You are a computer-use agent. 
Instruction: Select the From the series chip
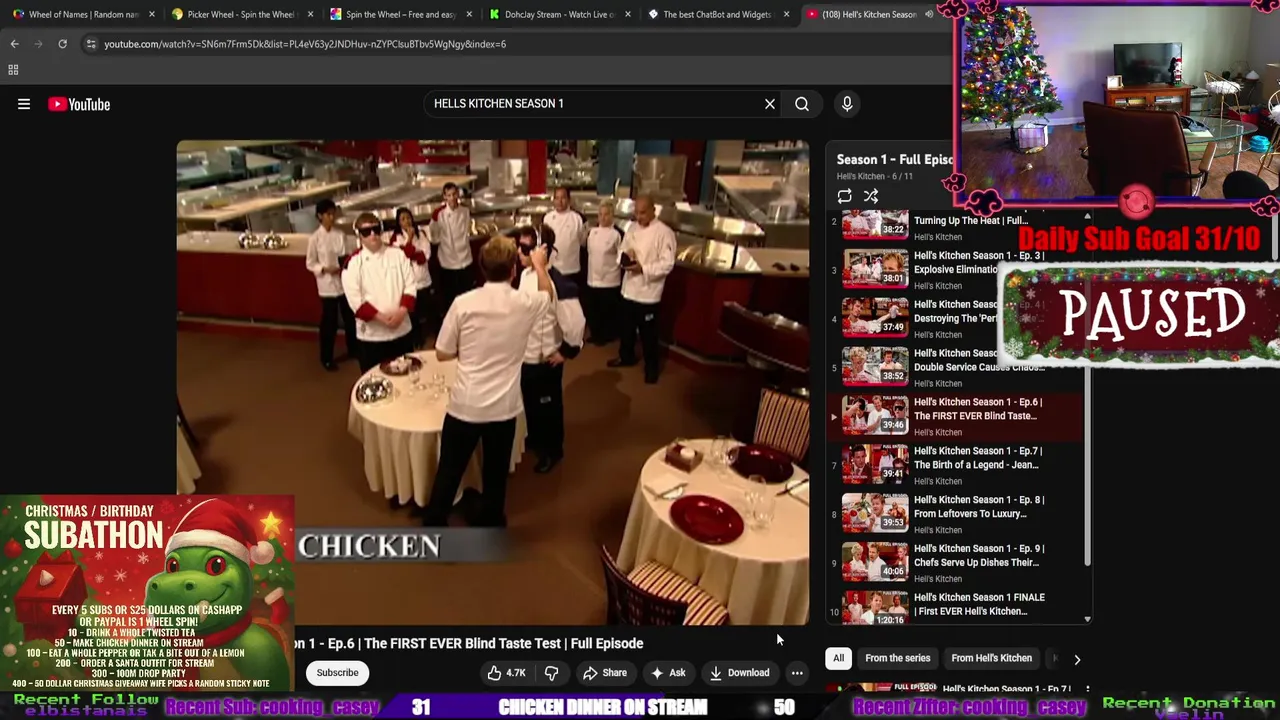tap(897, 659)
